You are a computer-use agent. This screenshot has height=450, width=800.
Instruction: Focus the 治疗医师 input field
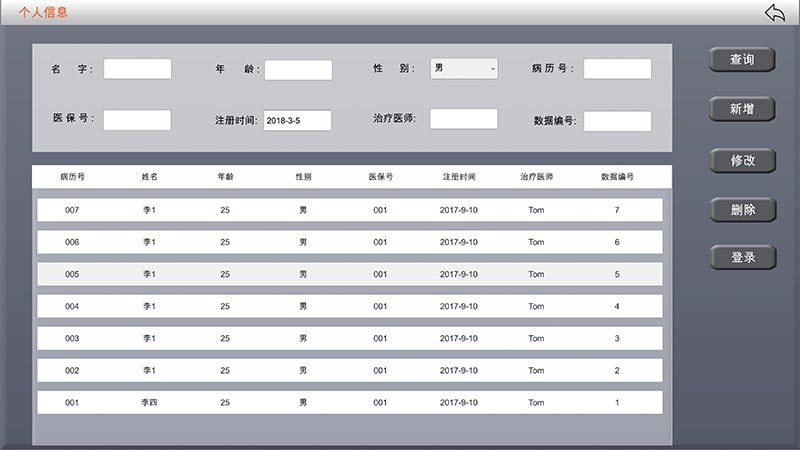click(463, 119)
